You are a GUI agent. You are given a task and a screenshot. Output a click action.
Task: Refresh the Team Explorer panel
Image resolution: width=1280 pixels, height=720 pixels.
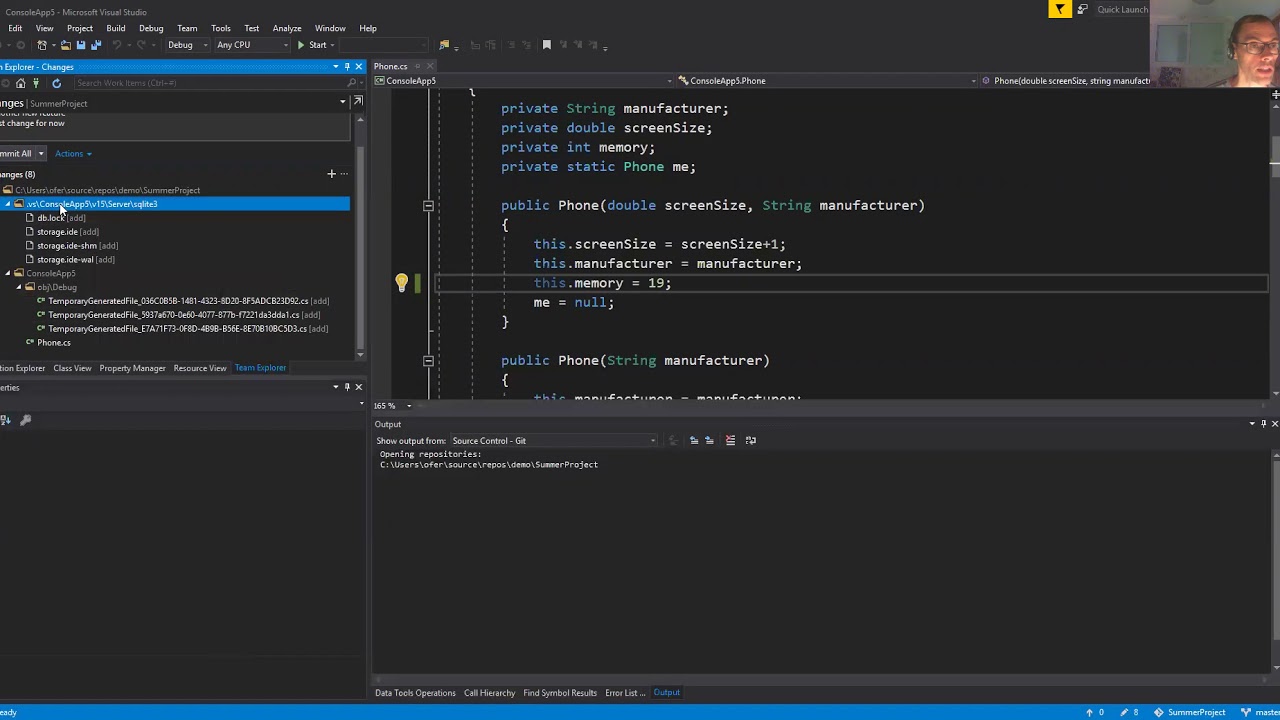tap(56, 83)
